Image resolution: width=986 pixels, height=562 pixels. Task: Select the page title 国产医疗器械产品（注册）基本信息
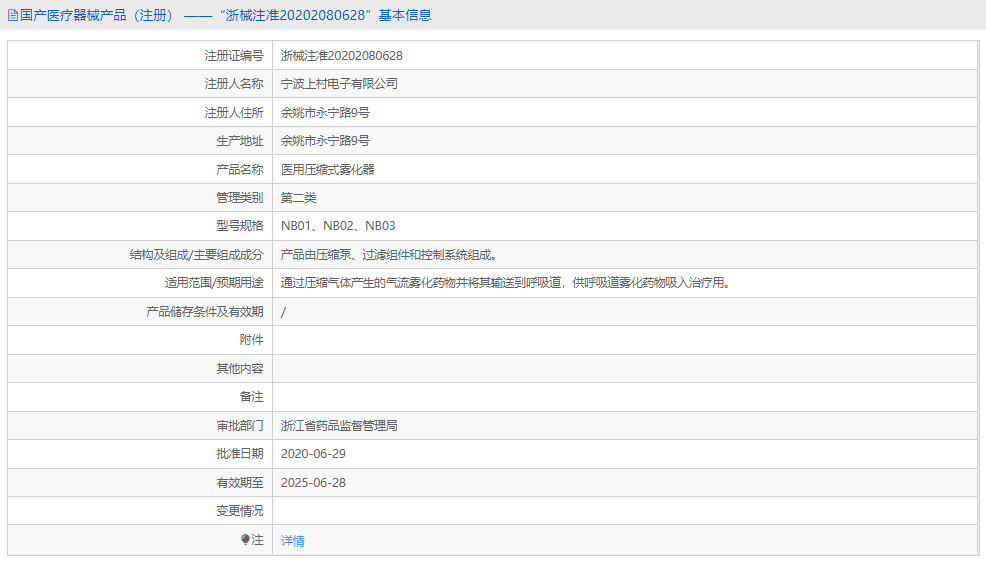point(226,15)
